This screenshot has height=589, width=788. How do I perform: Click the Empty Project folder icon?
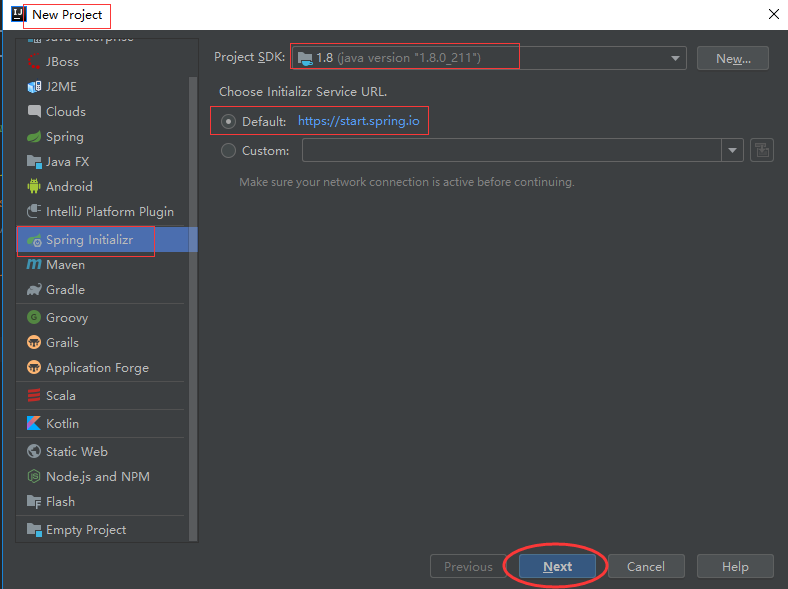(x=34, y=530)
